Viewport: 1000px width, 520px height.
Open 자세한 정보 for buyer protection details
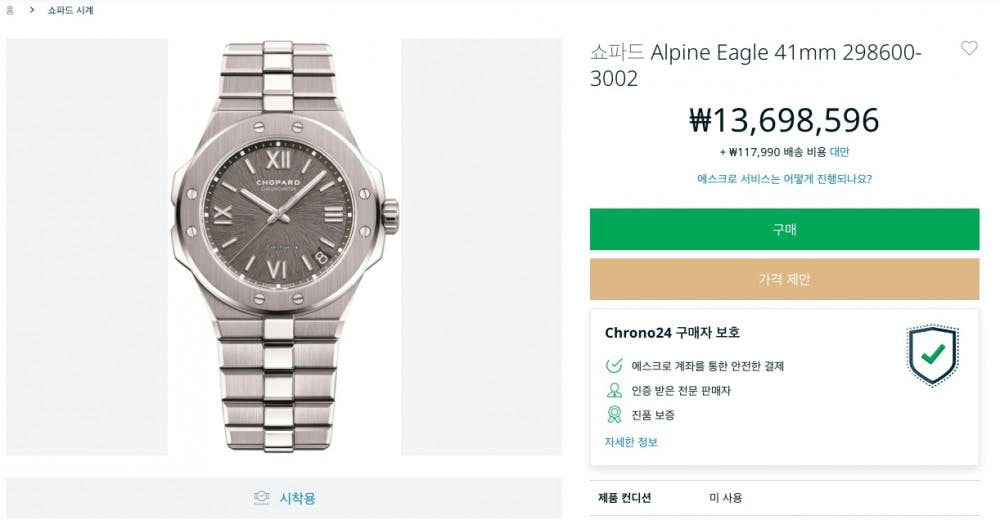click(631, 441)
